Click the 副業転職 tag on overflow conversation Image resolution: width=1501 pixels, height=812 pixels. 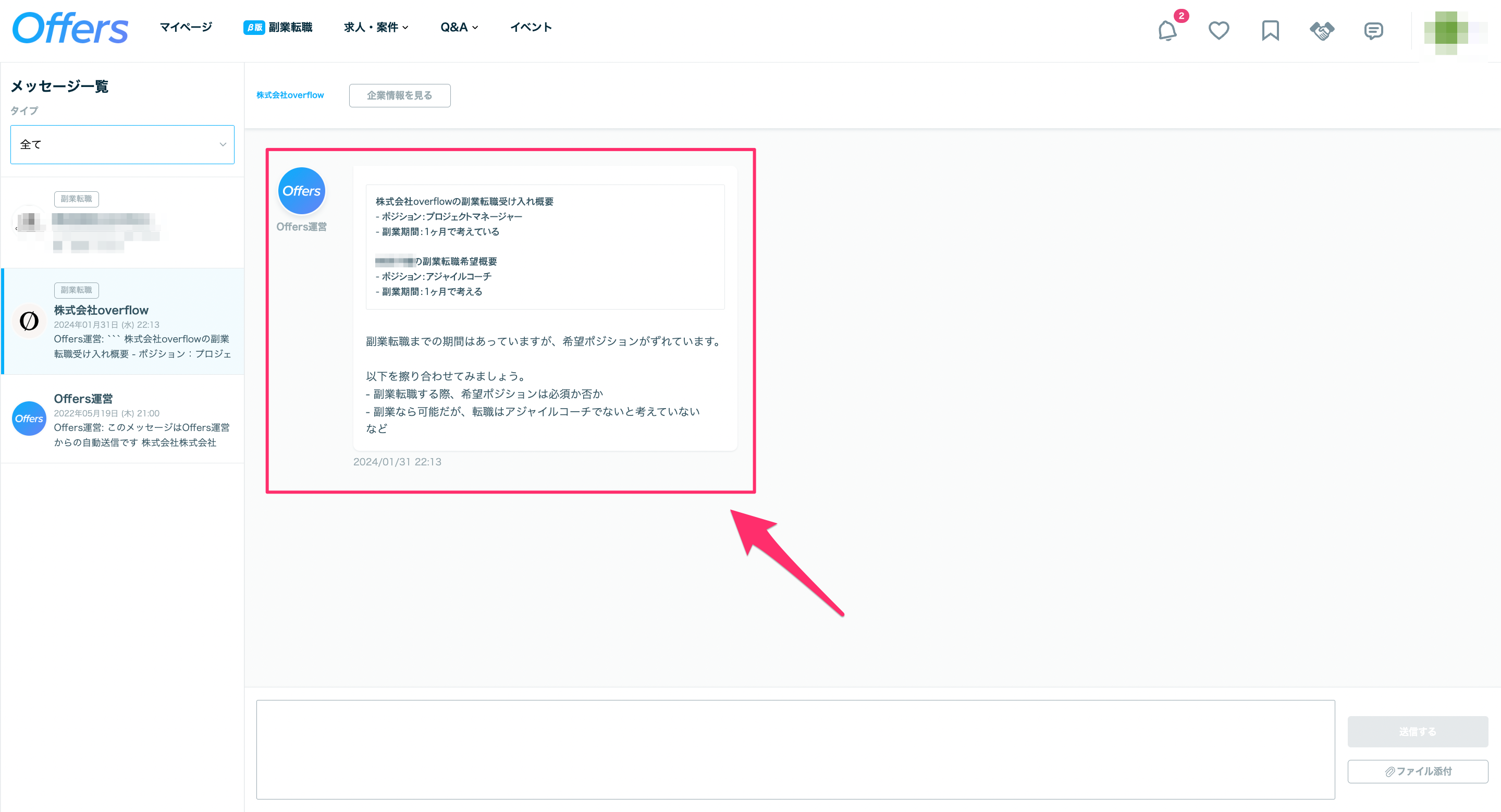(x=76, y=290)
